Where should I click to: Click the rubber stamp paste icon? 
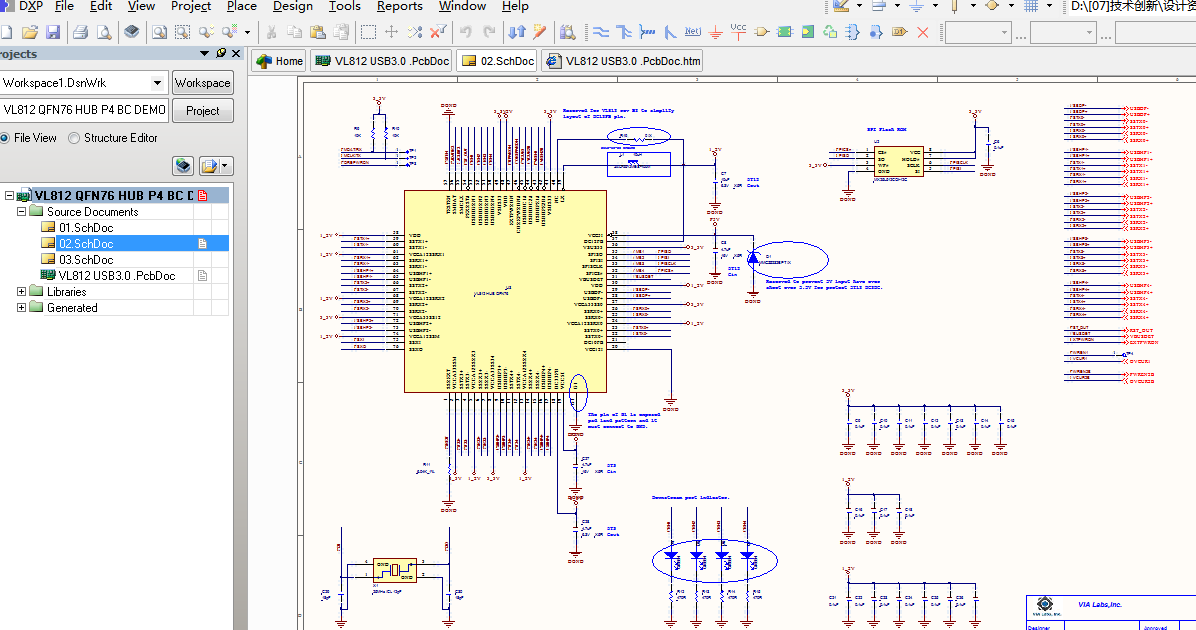click(342, 32)
